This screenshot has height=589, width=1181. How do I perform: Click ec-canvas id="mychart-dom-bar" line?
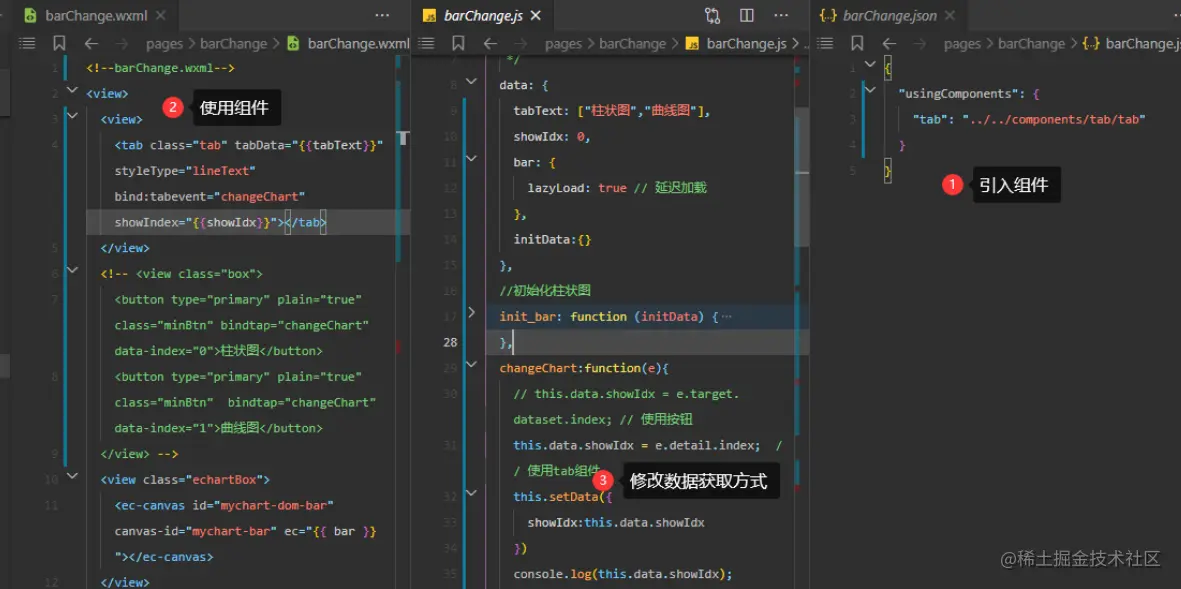tap(224, 505)
